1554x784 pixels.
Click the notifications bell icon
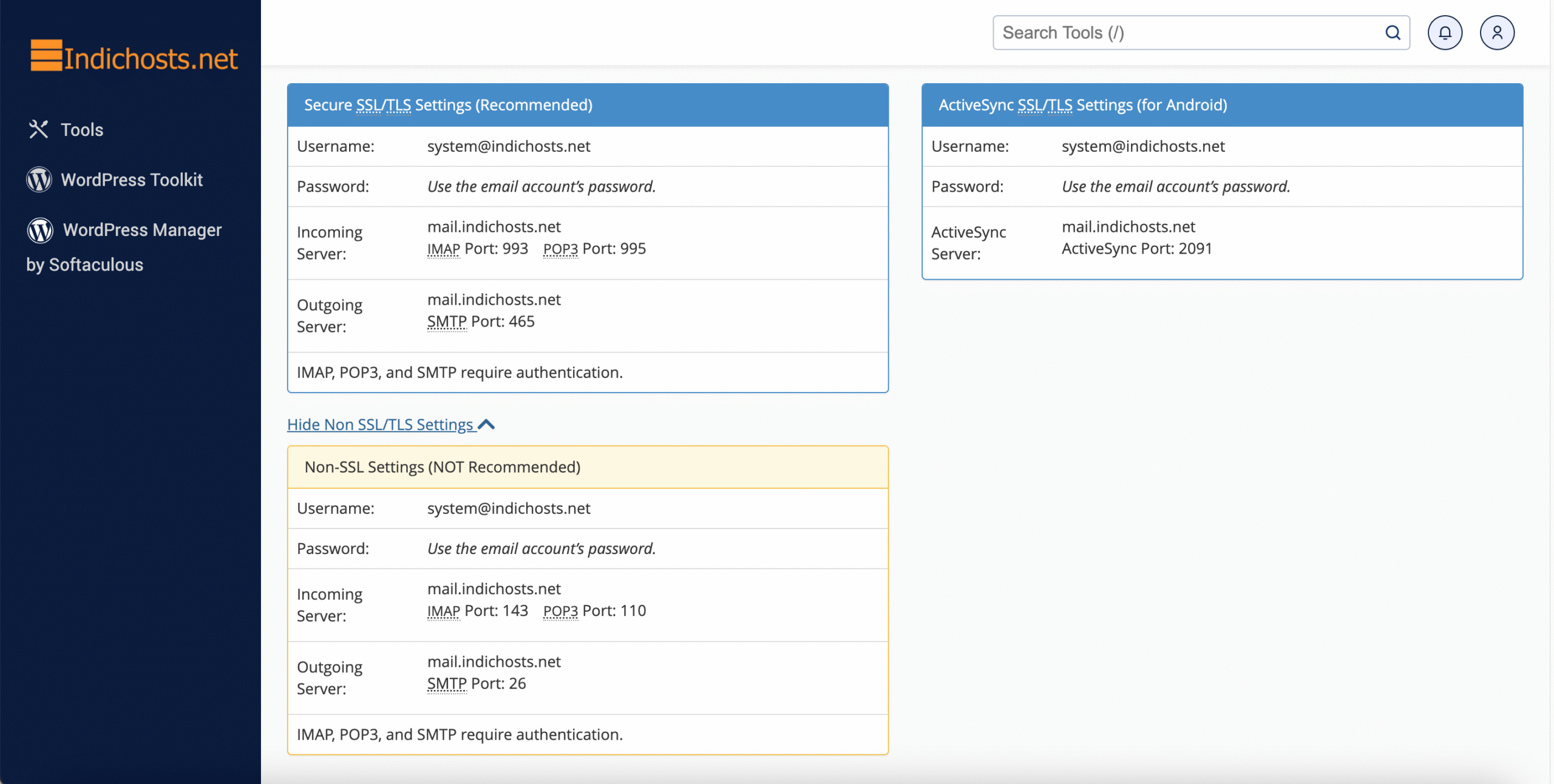(x=1445, y=32)
